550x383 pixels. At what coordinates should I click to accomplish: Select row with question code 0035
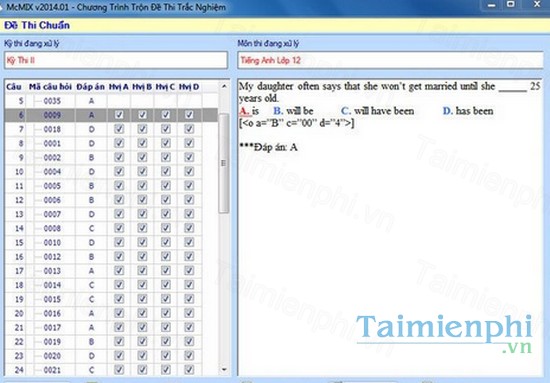coord(112,101)
